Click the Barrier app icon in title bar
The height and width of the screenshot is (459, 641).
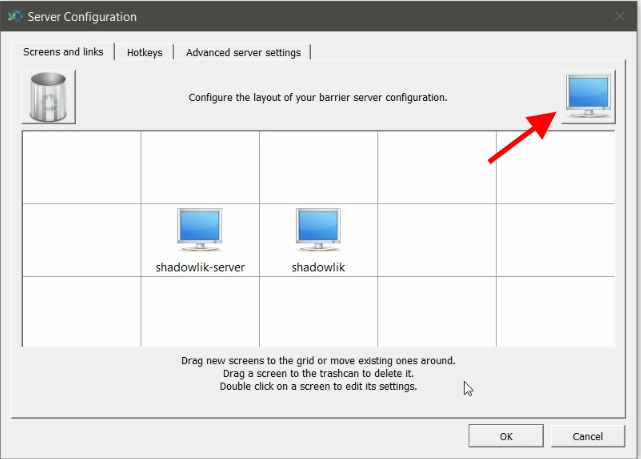pyautogui.click(x=15, y=17)
